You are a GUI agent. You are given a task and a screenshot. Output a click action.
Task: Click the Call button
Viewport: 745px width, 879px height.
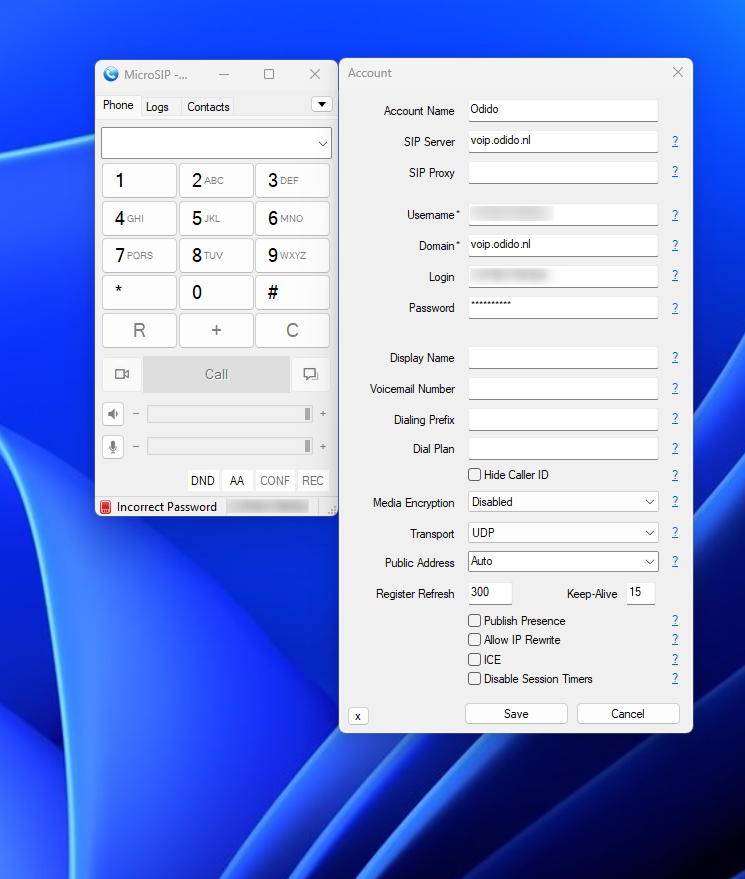(216, 374)
